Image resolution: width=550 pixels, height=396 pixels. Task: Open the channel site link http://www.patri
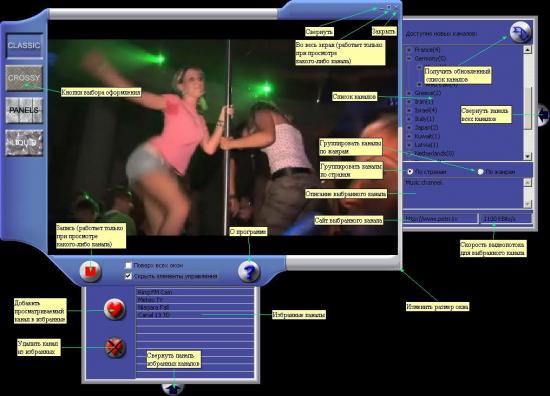click(x=440, y=219)
